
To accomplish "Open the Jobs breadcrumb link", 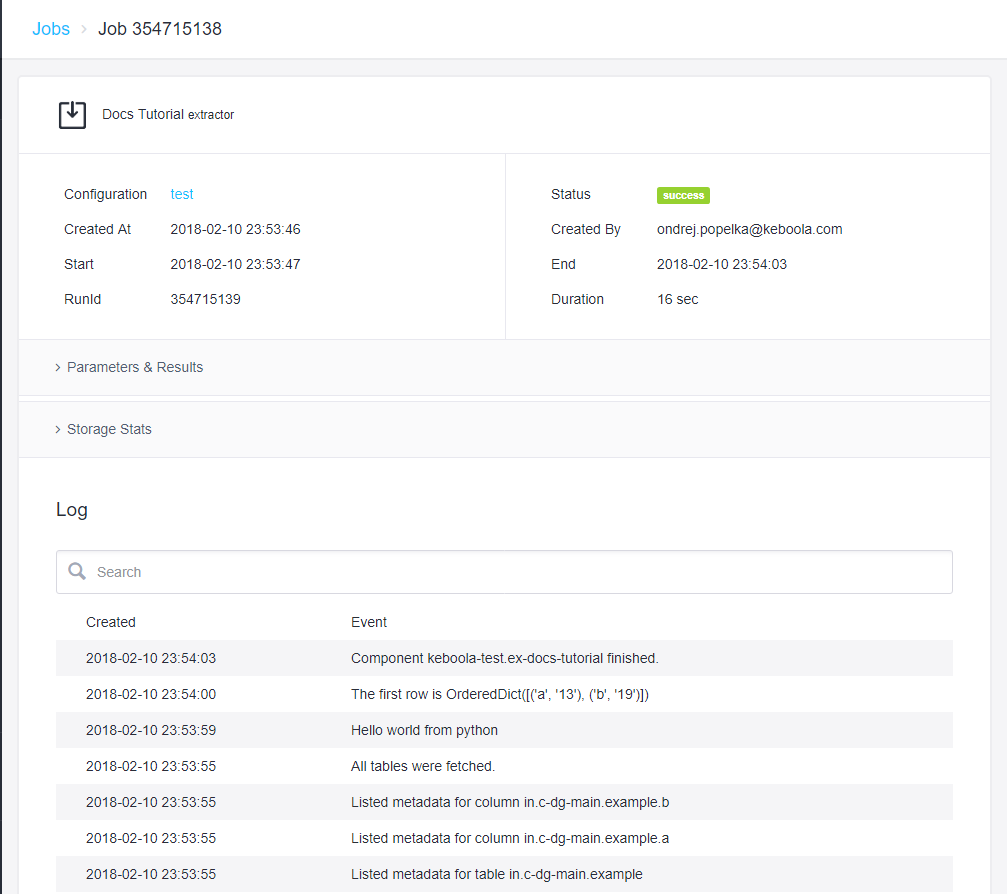I will point(51,29).
